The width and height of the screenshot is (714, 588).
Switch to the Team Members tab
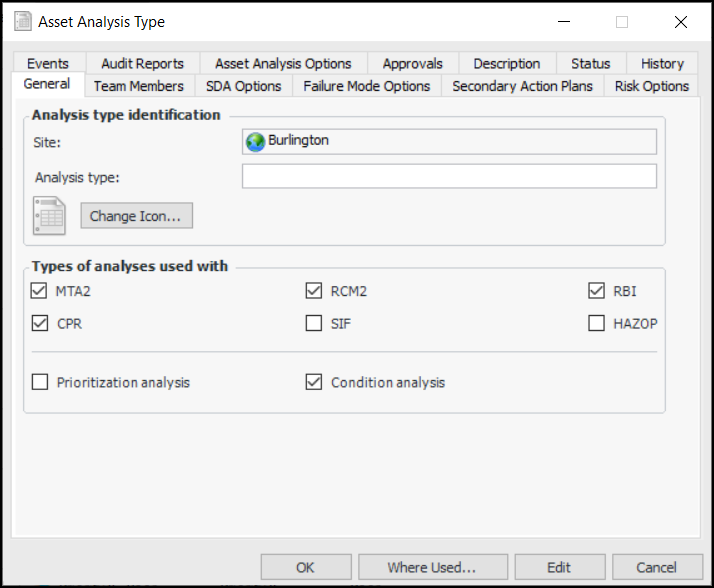pos(139,86)
